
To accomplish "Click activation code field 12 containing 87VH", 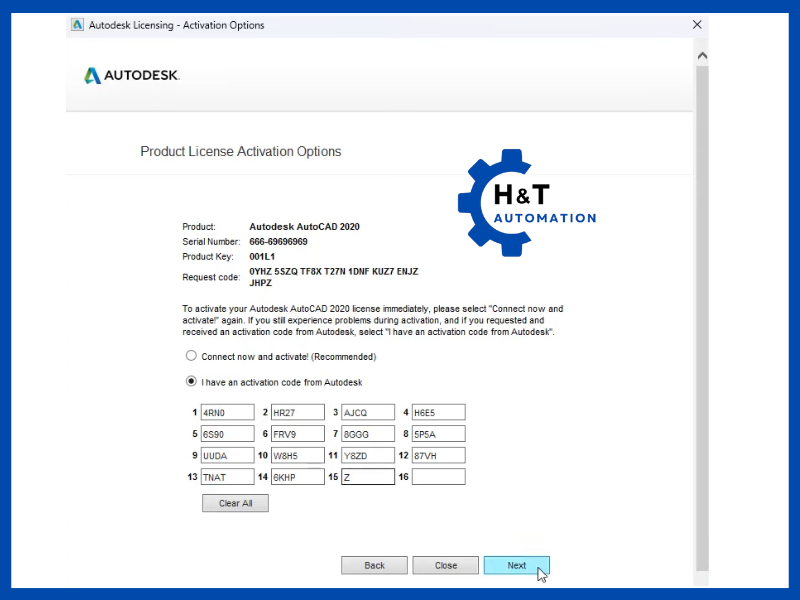I will [438, 456].
